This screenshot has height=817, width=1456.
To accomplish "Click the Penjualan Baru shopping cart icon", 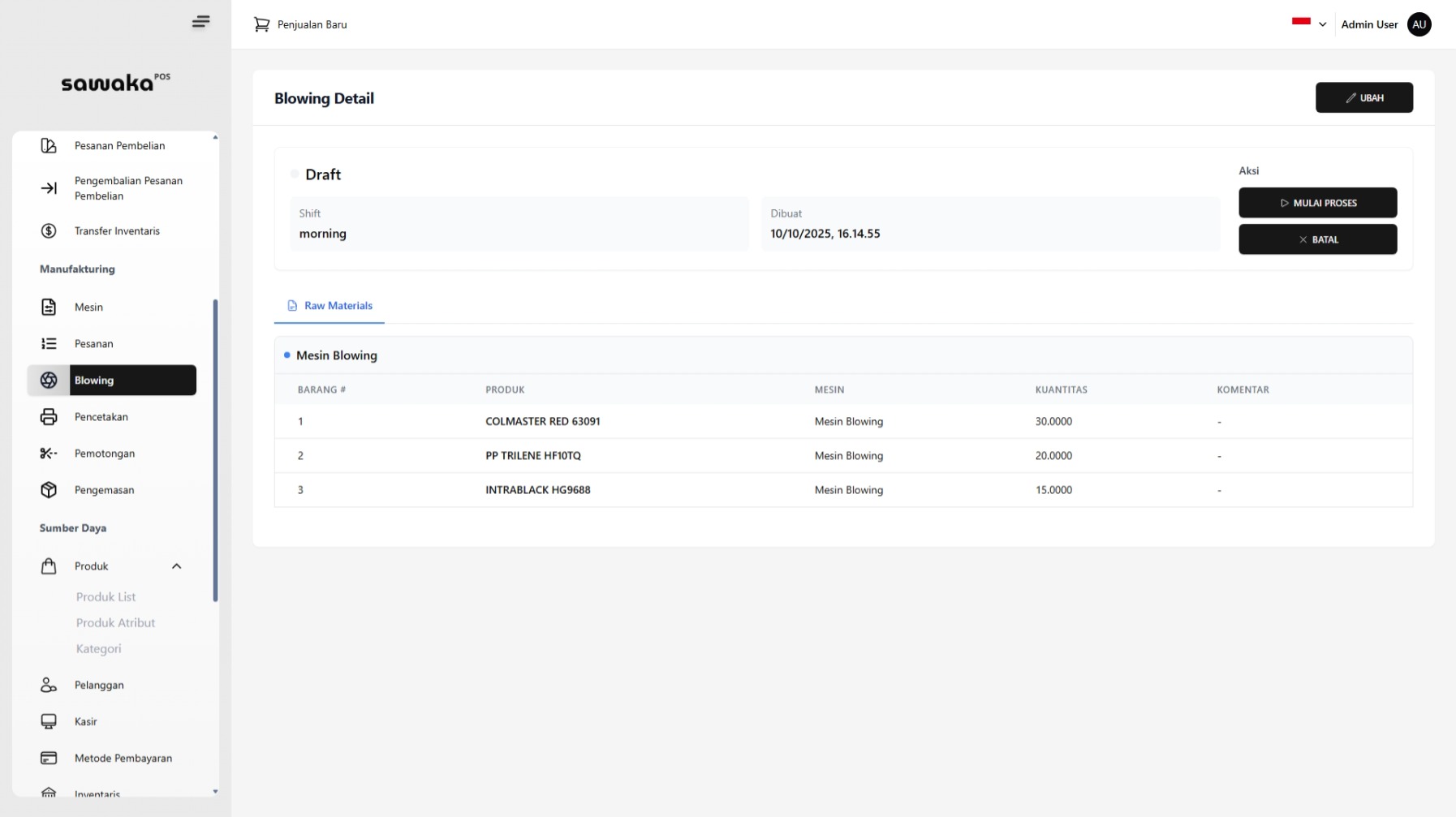I will (261, 24).
